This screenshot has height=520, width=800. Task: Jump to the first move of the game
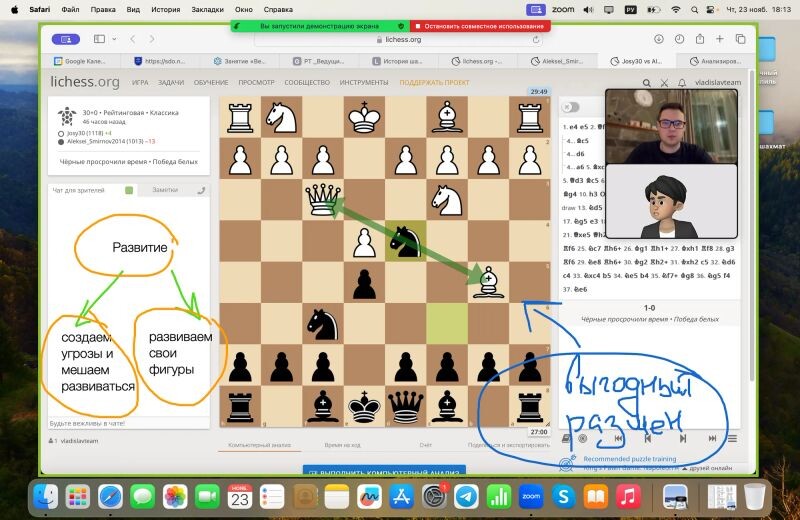619,438
